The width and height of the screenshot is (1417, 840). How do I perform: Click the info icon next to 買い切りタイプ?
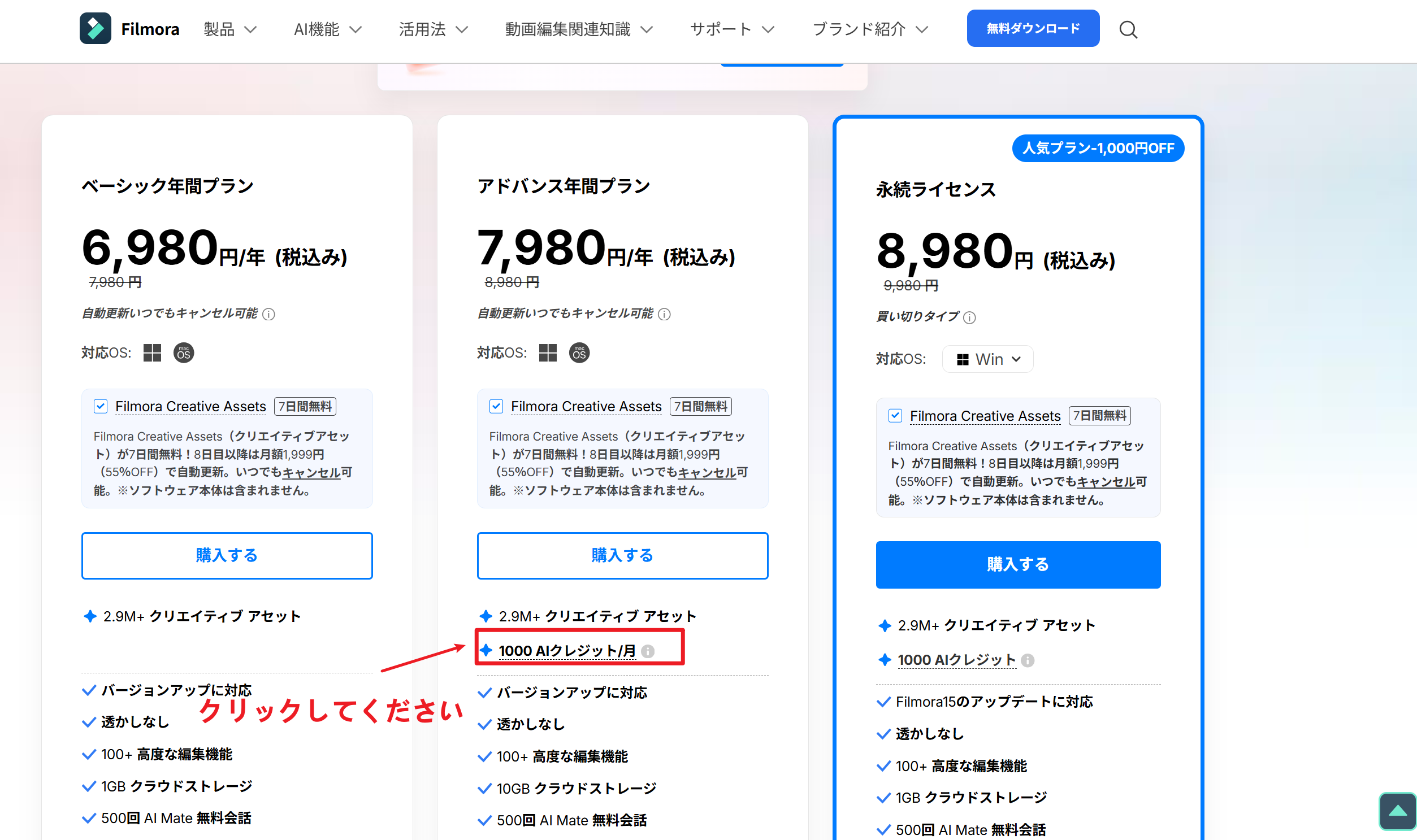coord(969,317)
